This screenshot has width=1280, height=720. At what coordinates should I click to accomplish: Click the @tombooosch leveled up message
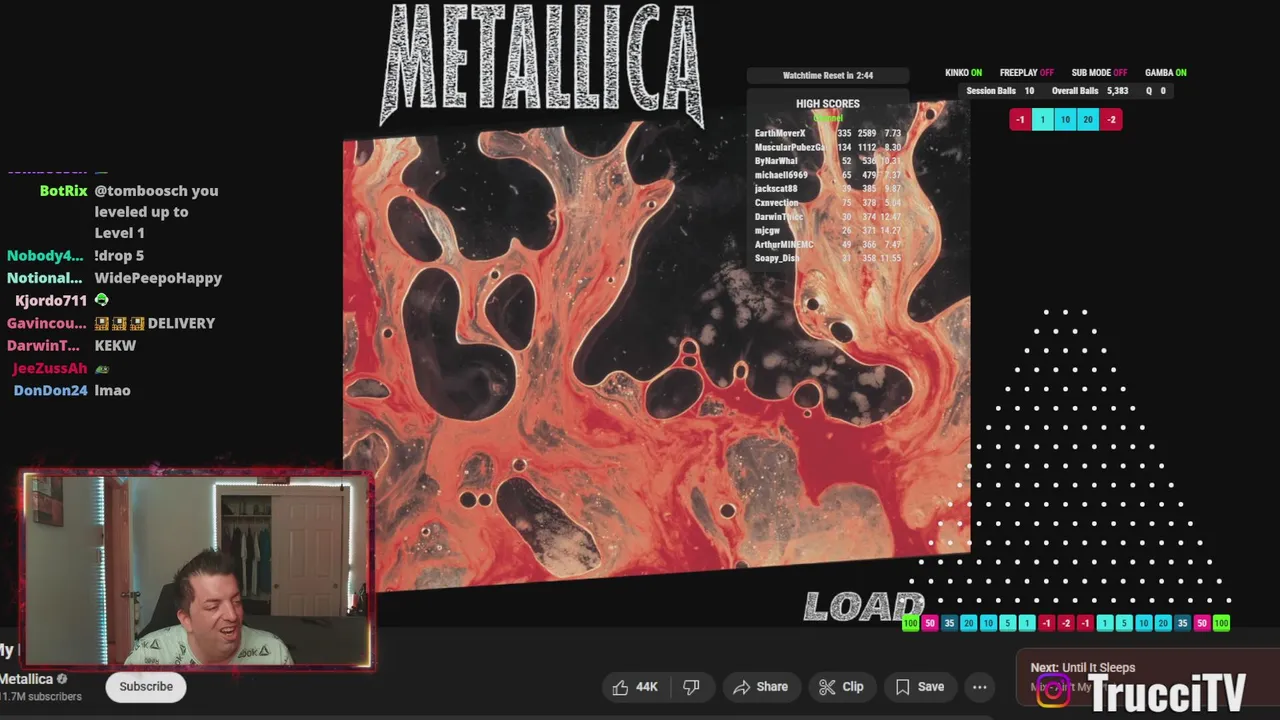[156, 212]
